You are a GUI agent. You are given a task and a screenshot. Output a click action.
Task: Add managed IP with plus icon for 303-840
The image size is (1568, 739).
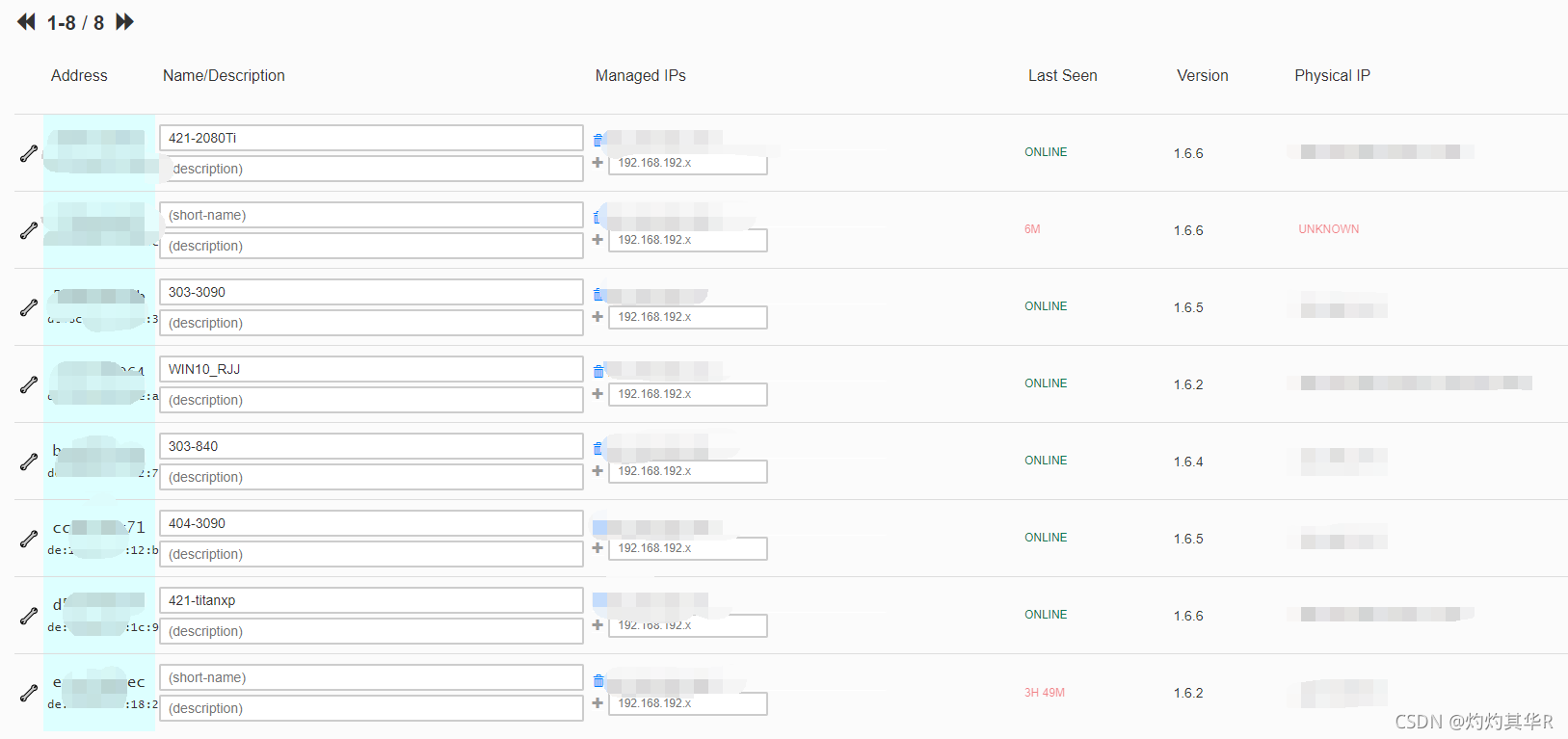(x=598, y=471)
